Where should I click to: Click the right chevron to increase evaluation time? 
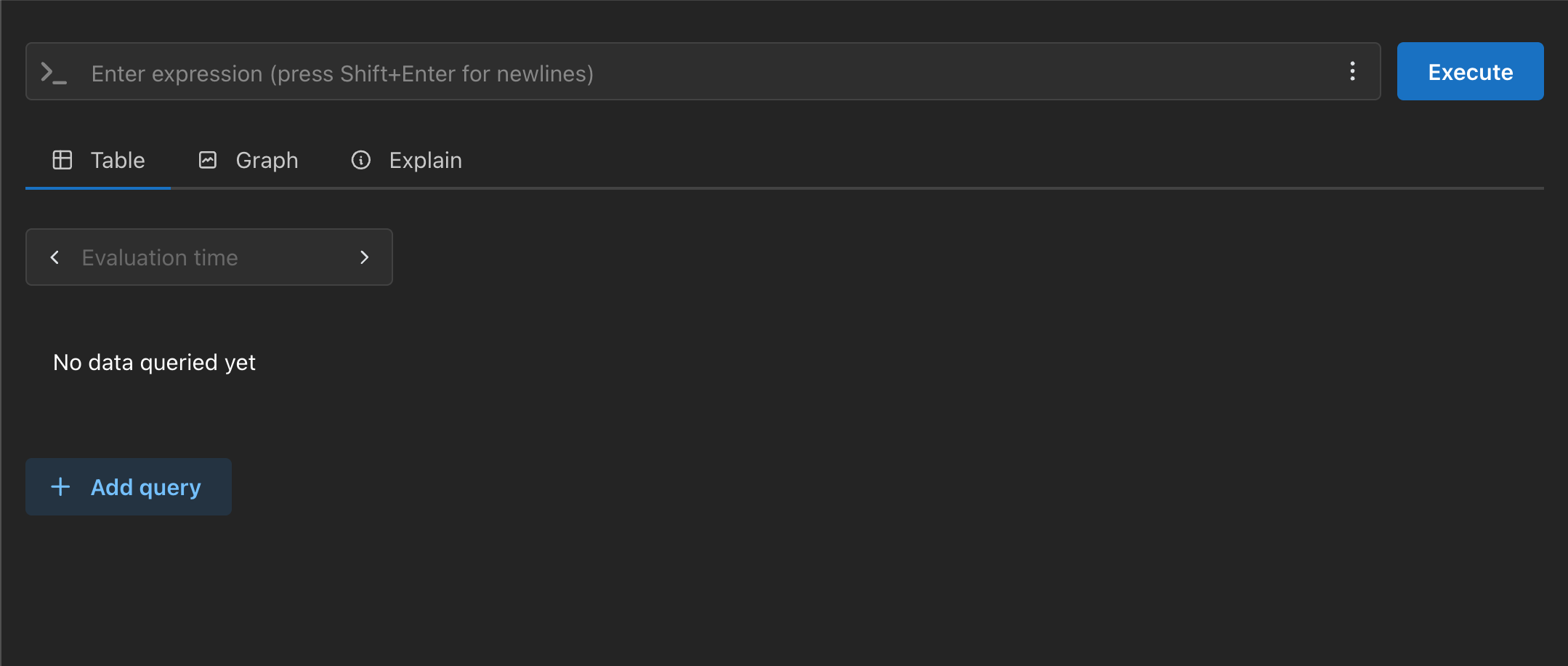[364, 257]
